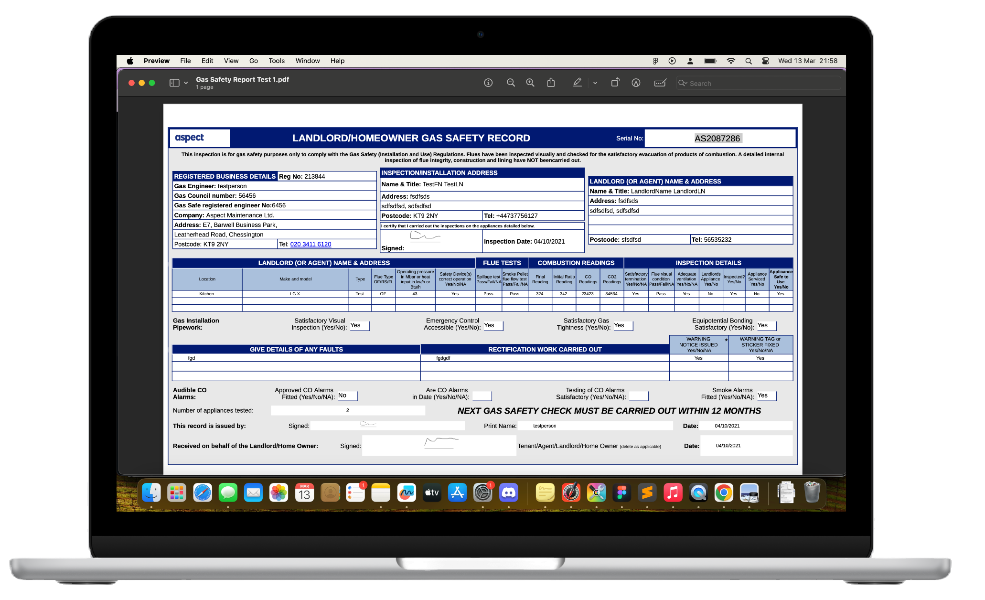Click the Number of appliances tested field
The image size is (985, 600).
pos(347,410)
